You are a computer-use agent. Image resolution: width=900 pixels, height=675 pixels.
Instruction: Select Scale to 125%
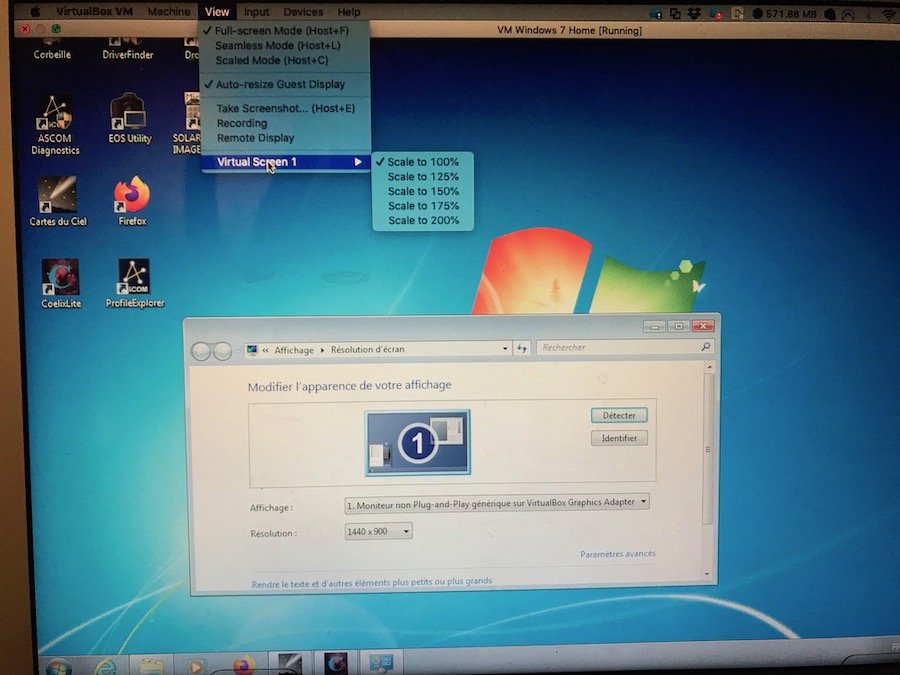[x=423, y=177]
